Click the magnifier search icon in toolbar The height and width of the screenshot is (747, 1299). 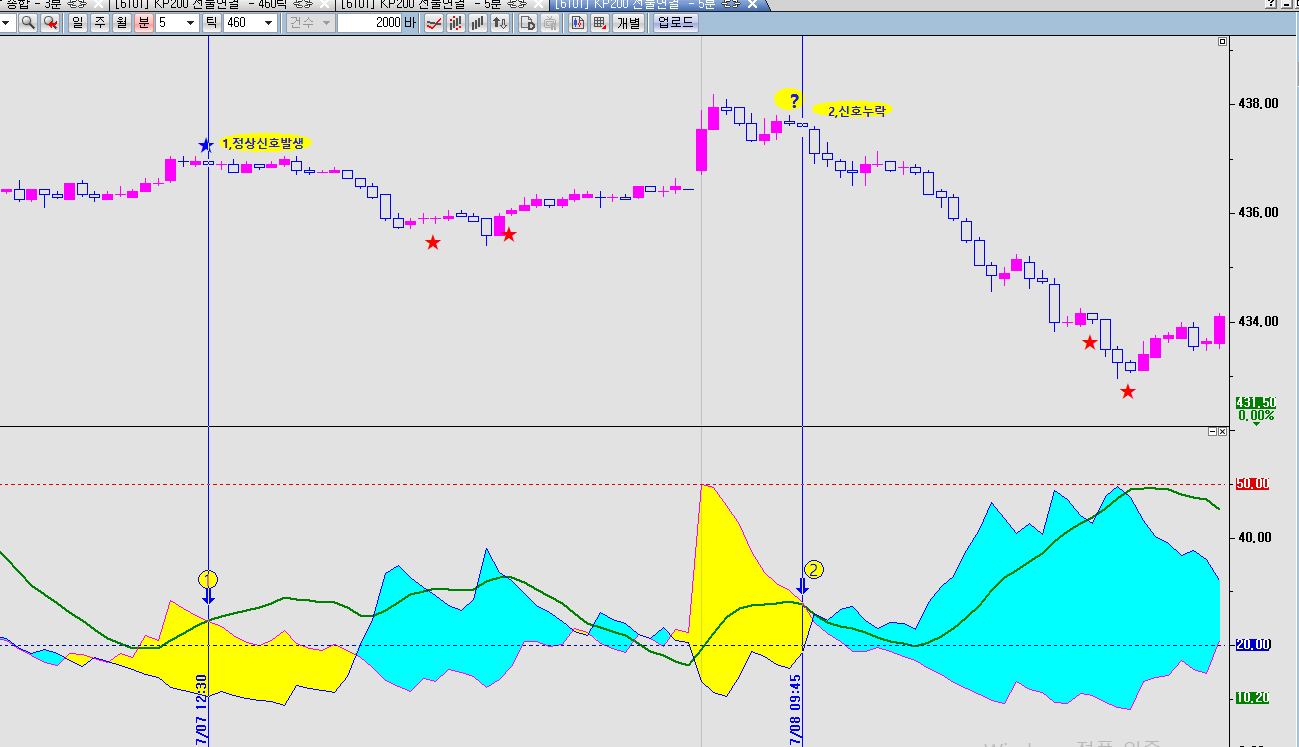28,23
